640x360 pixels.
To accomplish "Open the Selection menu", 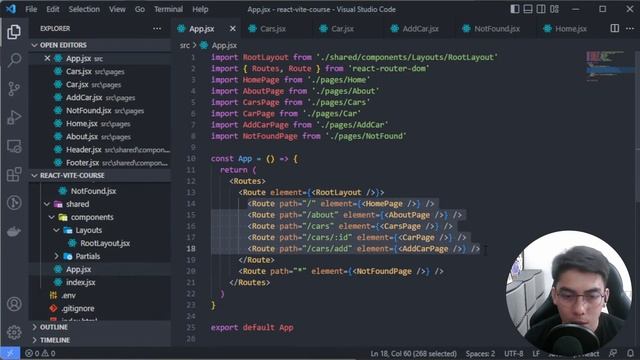I will (x=84, y=9).
